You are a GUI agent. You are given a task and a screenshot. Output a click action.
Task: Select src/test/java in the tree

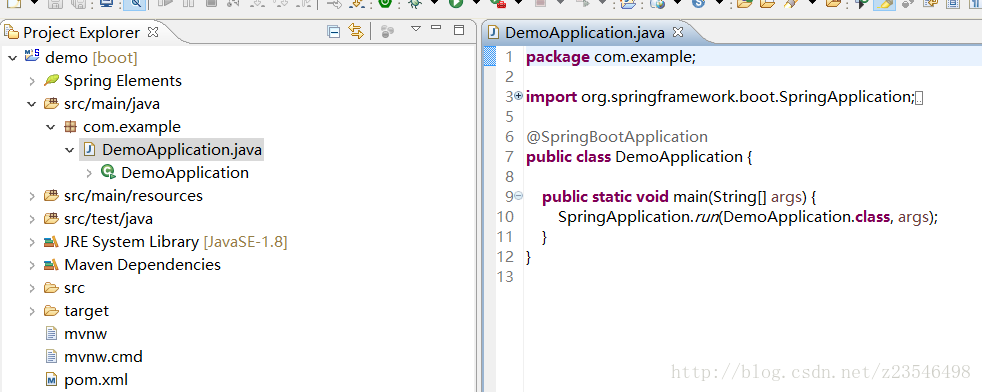pos(108,219)
